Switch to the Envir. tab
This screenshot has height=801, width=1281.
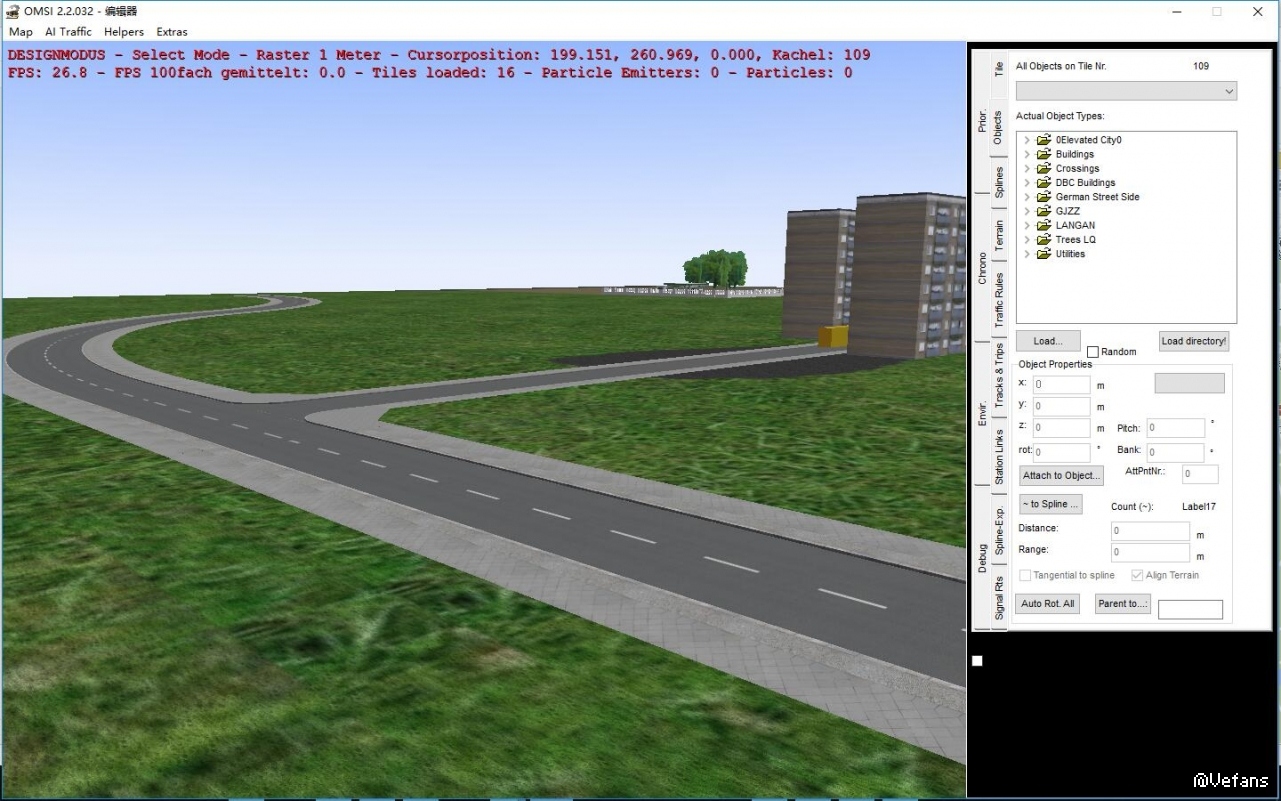pyautogui.click(x=982, y=413)
